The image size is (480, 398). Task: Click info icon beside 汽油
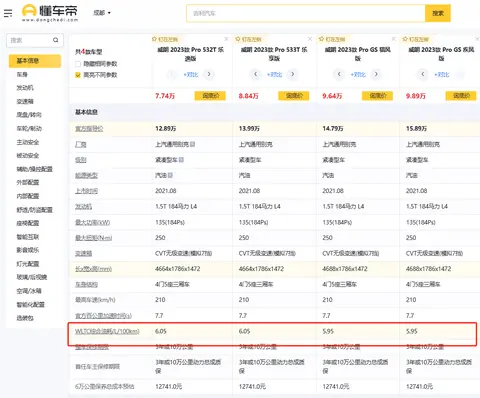[x=170, y=175]
